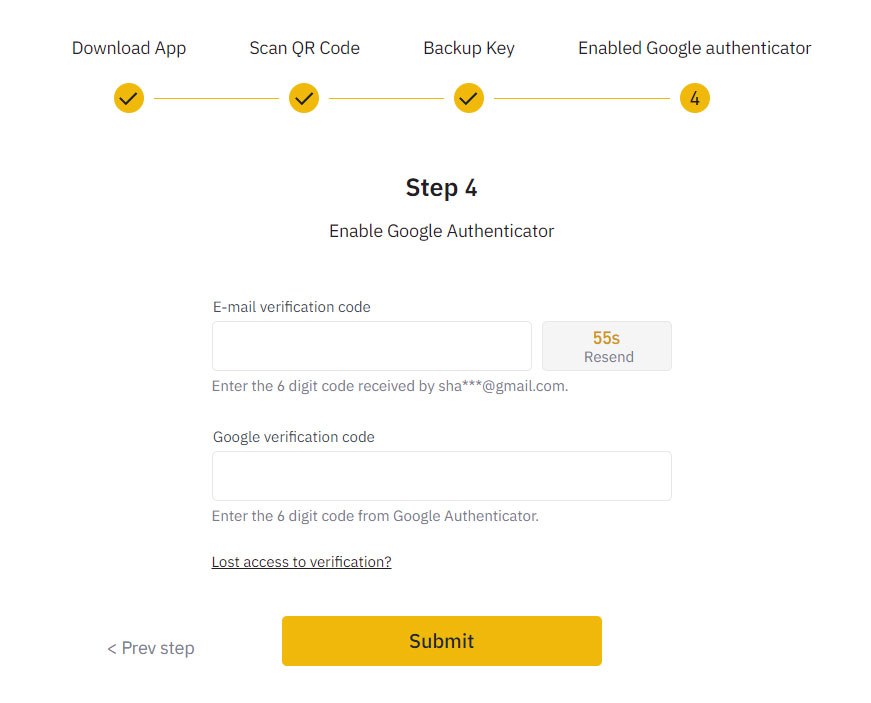The width and height of the screenshot is (871, 703).
Task: Open the Download App step
Action: click(128, 47)
